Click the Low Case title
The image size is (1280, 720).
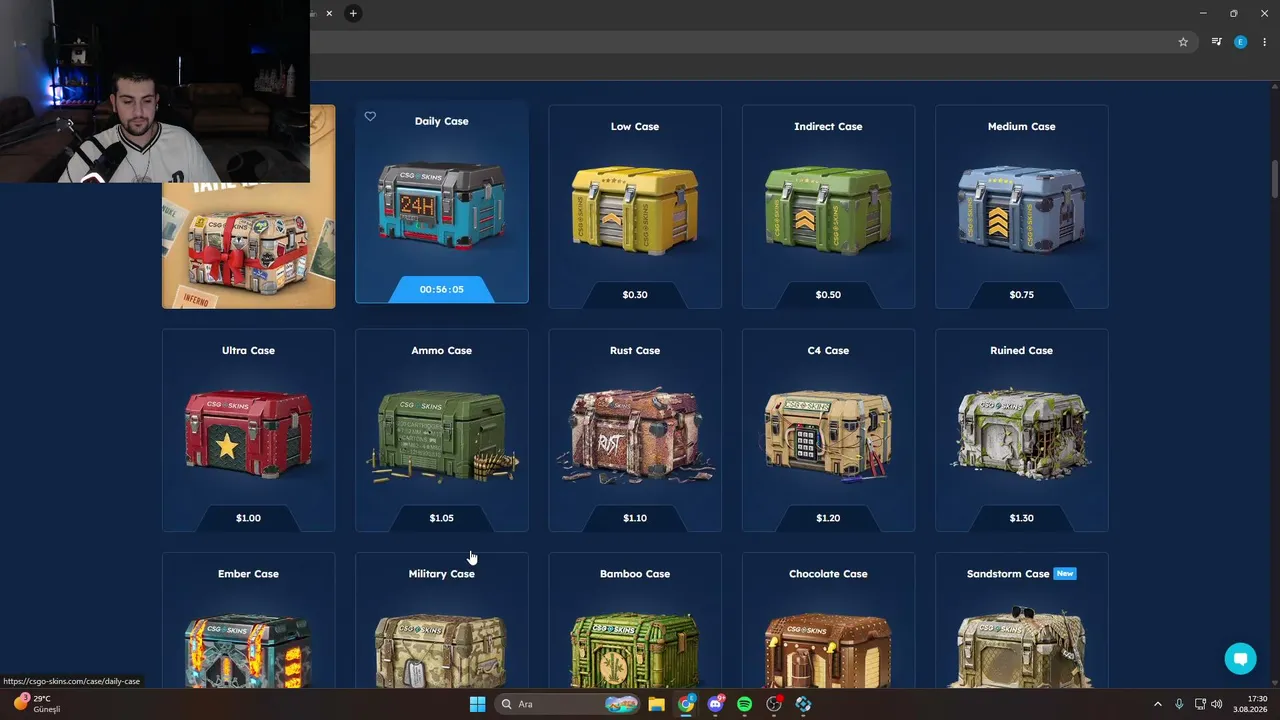click(x=635, y=127)
